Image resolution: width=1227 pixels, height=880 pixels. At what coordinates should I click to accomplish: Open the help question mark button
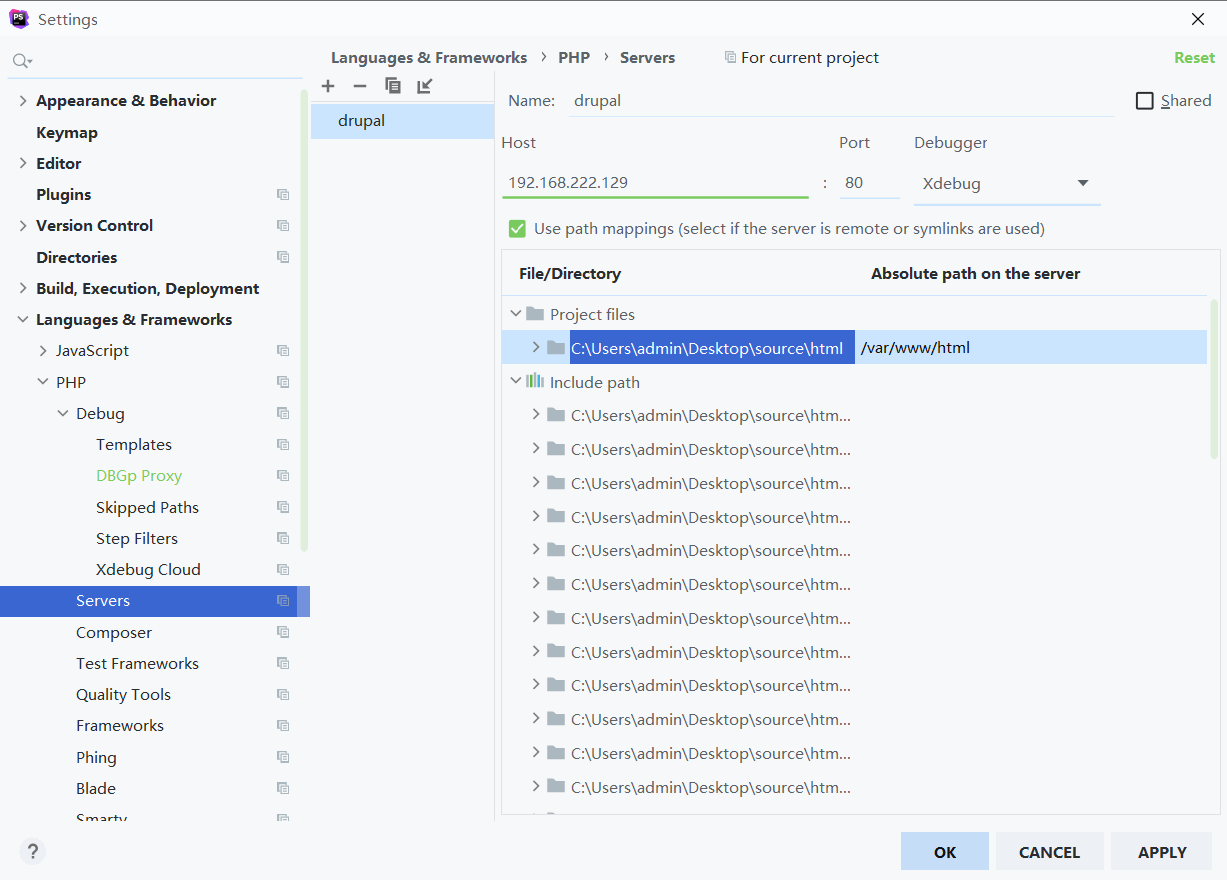tap(33, 852)
